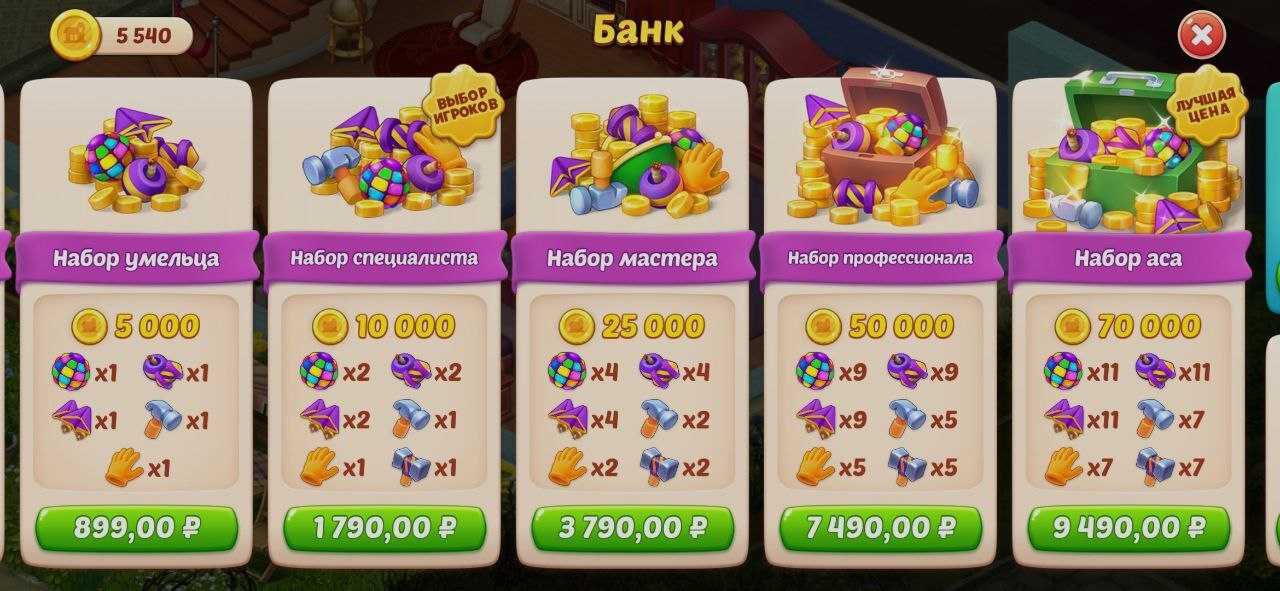Tap the Набор умельца treasure pile image
Viewport: 1280px width, 591px height.
(136, 160)
